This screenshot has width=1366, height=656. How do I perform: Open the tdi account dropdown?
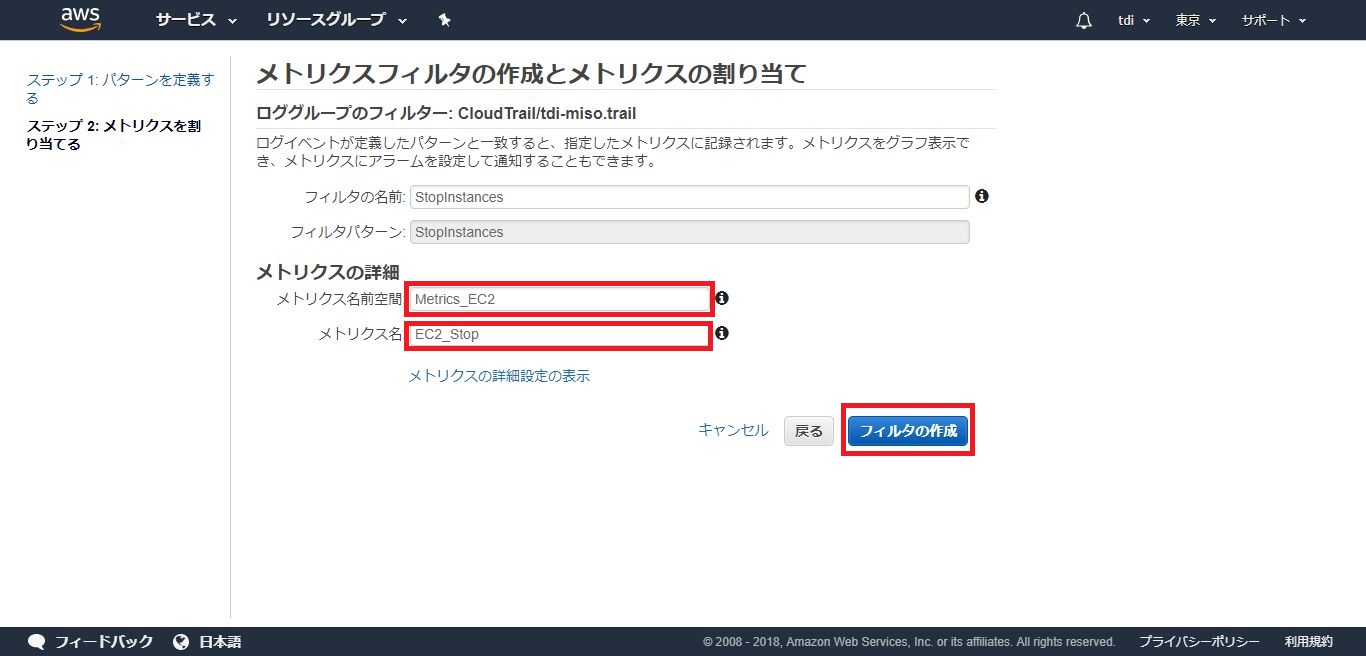pyautogui.click(x=1134, y=20)
